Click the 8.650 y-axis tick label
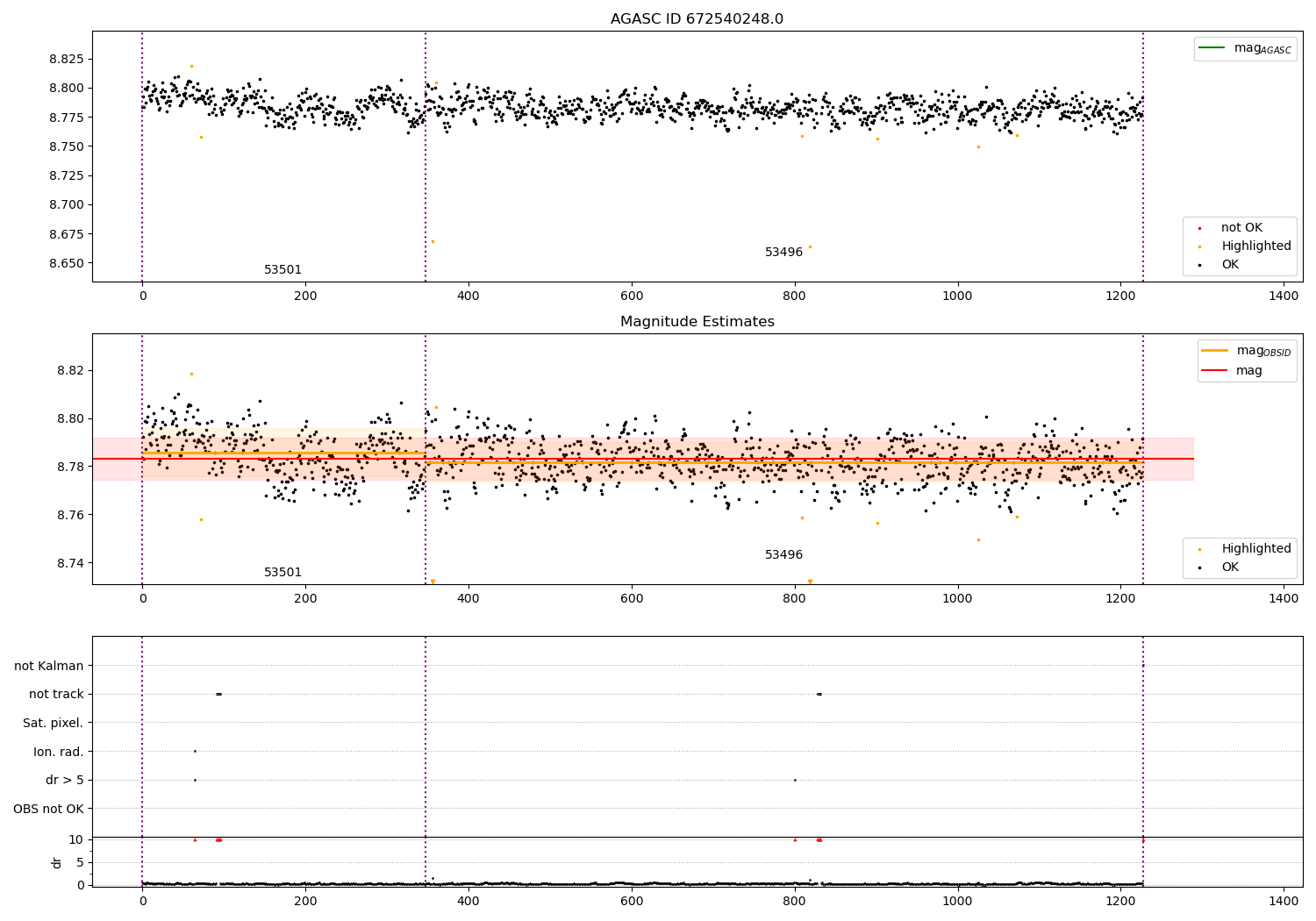 [67, 263]
